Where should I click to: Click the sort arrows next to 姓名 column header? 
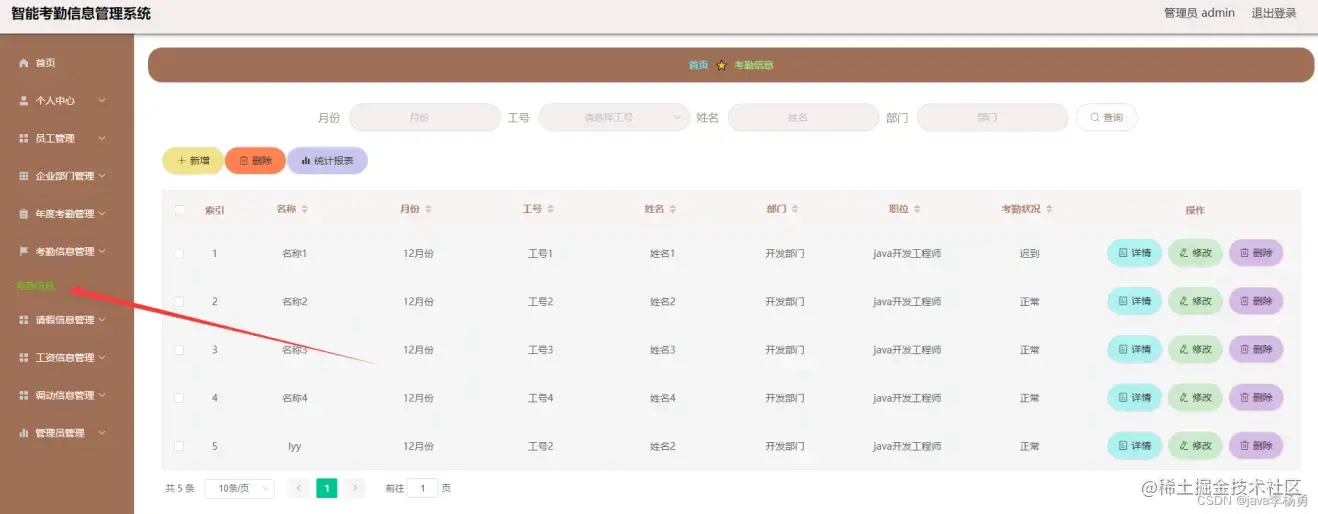673,209
